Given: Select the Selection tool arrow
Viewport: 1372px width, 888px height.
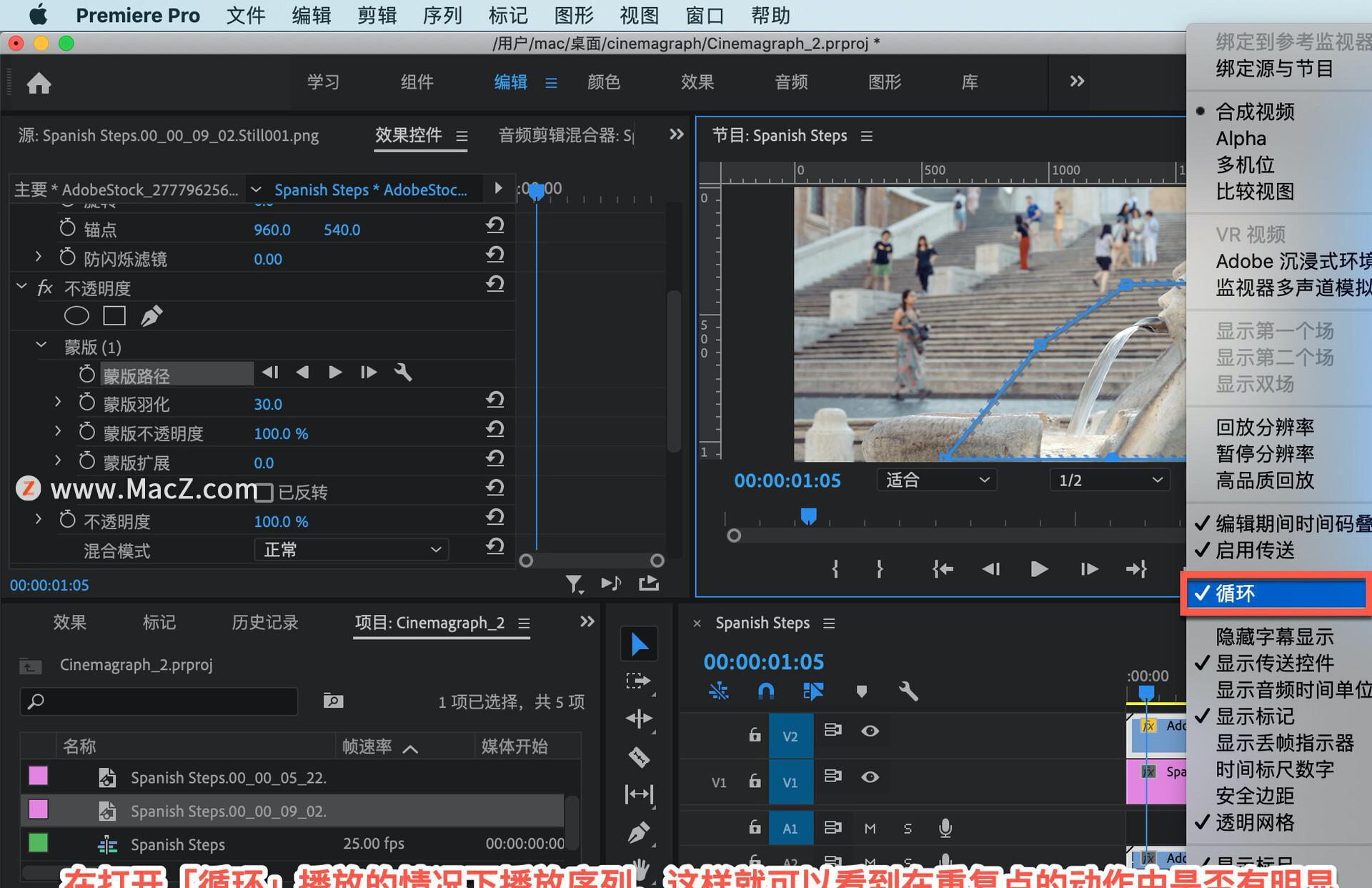Looking at the screenshot, I should [639, 644].
